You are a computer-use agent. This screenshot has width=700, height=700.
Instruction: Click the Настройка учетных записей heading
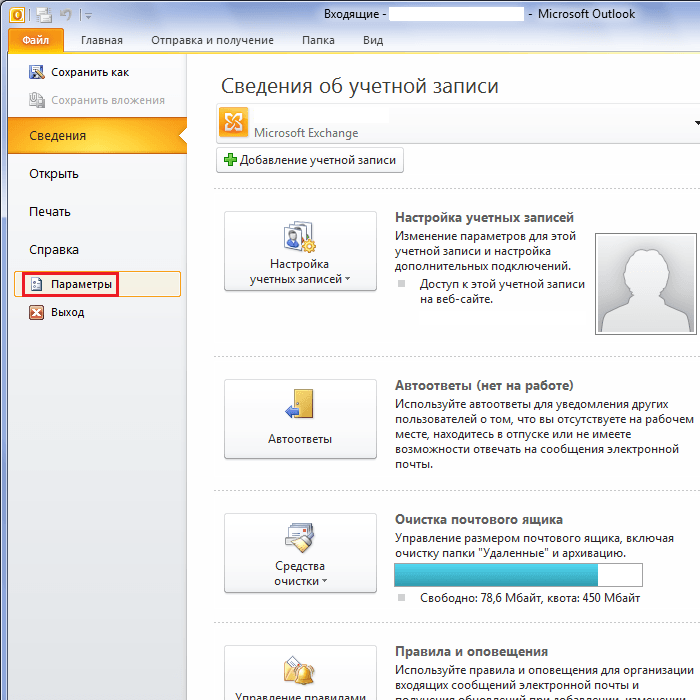coord(484,217)
